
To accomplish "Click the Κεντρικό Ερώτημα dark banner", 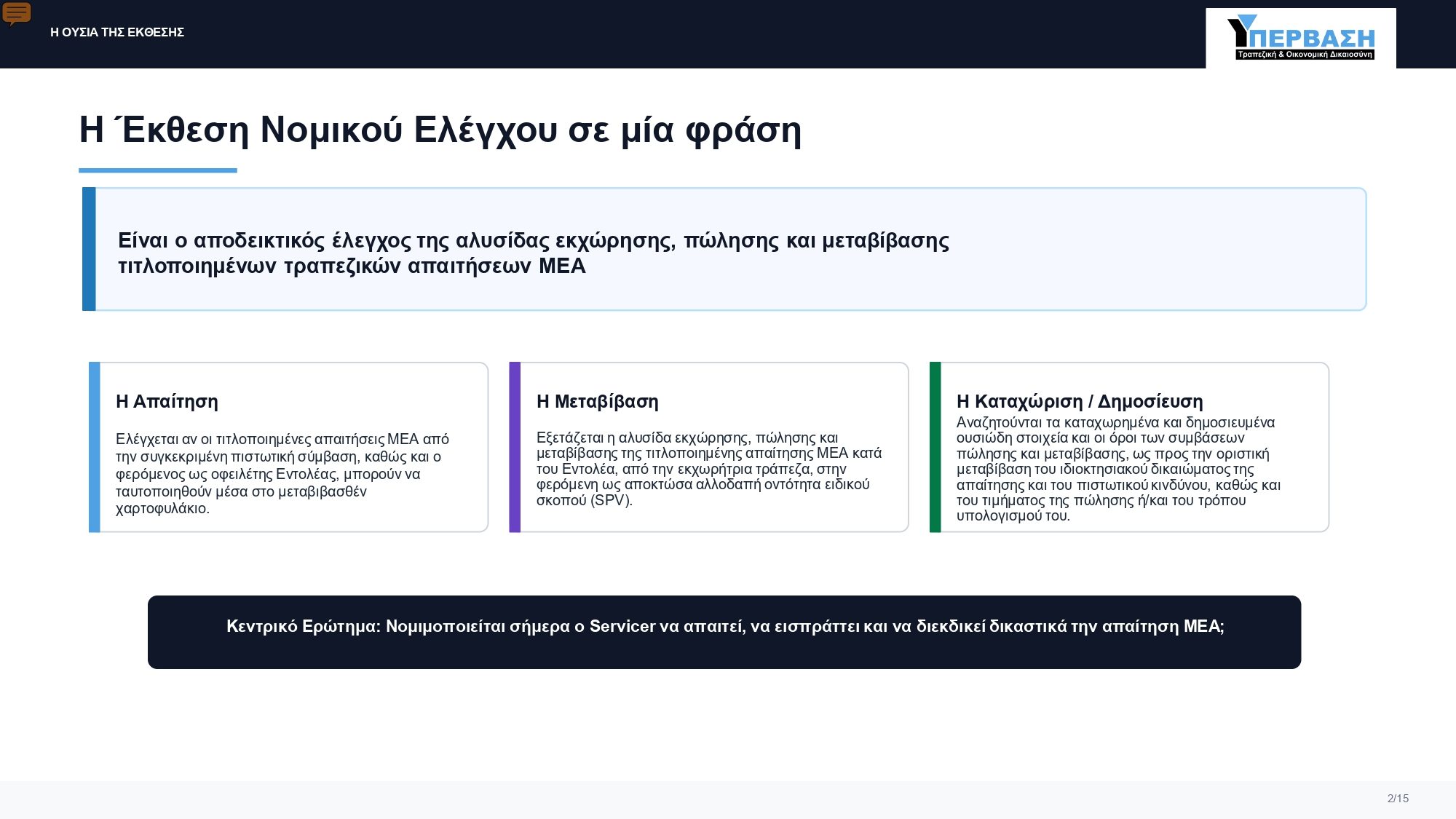I will pyautogui.click(x=724, y=632).
